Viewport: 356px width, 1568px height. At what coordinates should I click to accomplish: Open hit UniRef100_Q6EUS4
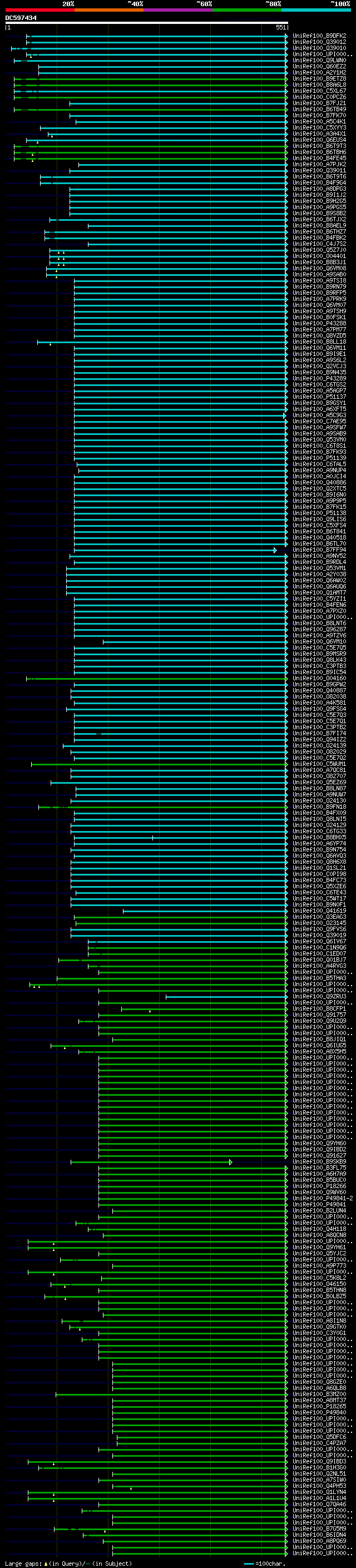(x=319, y=140)
